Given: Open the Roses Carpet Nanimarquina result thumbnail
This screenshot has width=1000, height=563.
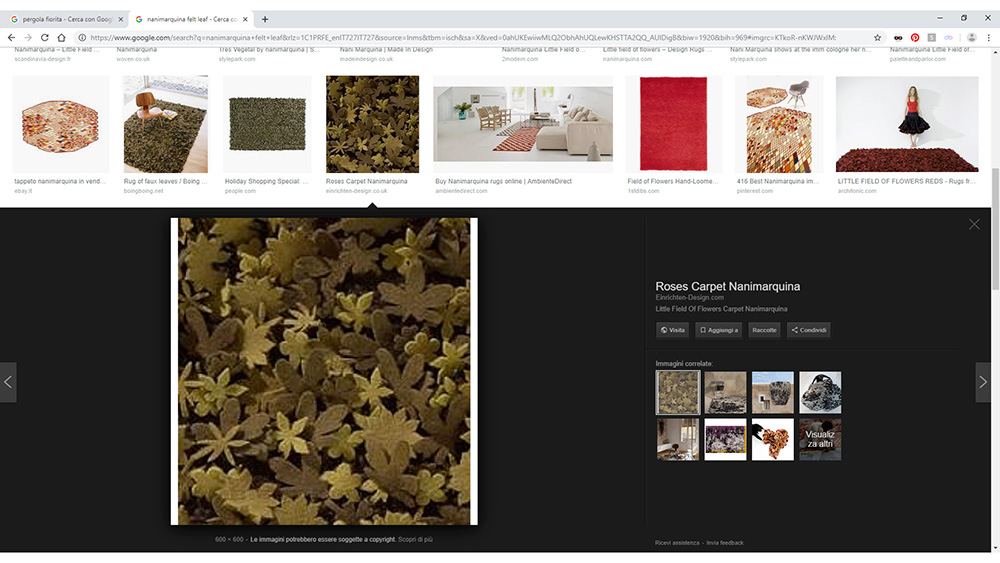Looking at the screenshot, I should 372,124.
